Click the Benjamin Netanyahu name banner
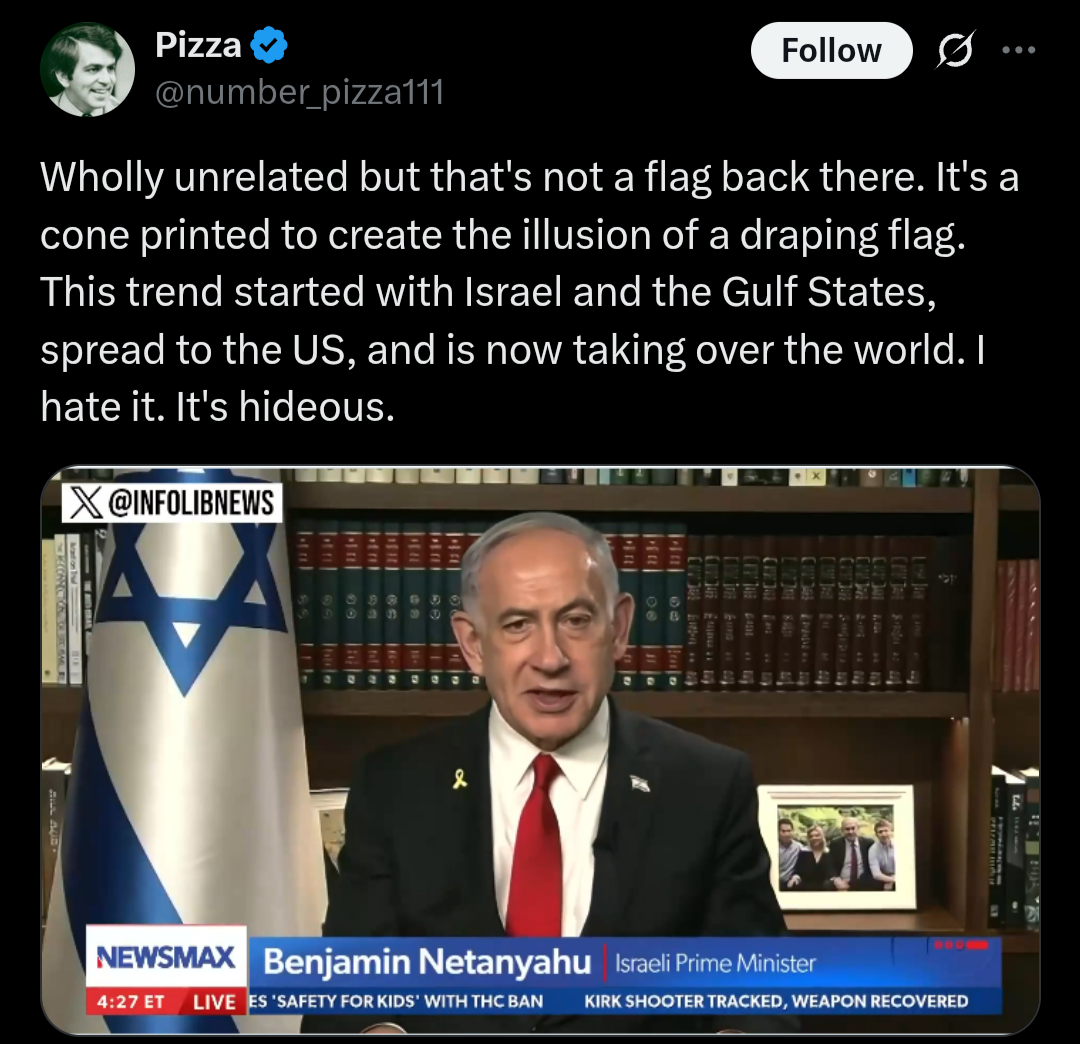Screen dimensions: 1080x1044 point(427,961)
